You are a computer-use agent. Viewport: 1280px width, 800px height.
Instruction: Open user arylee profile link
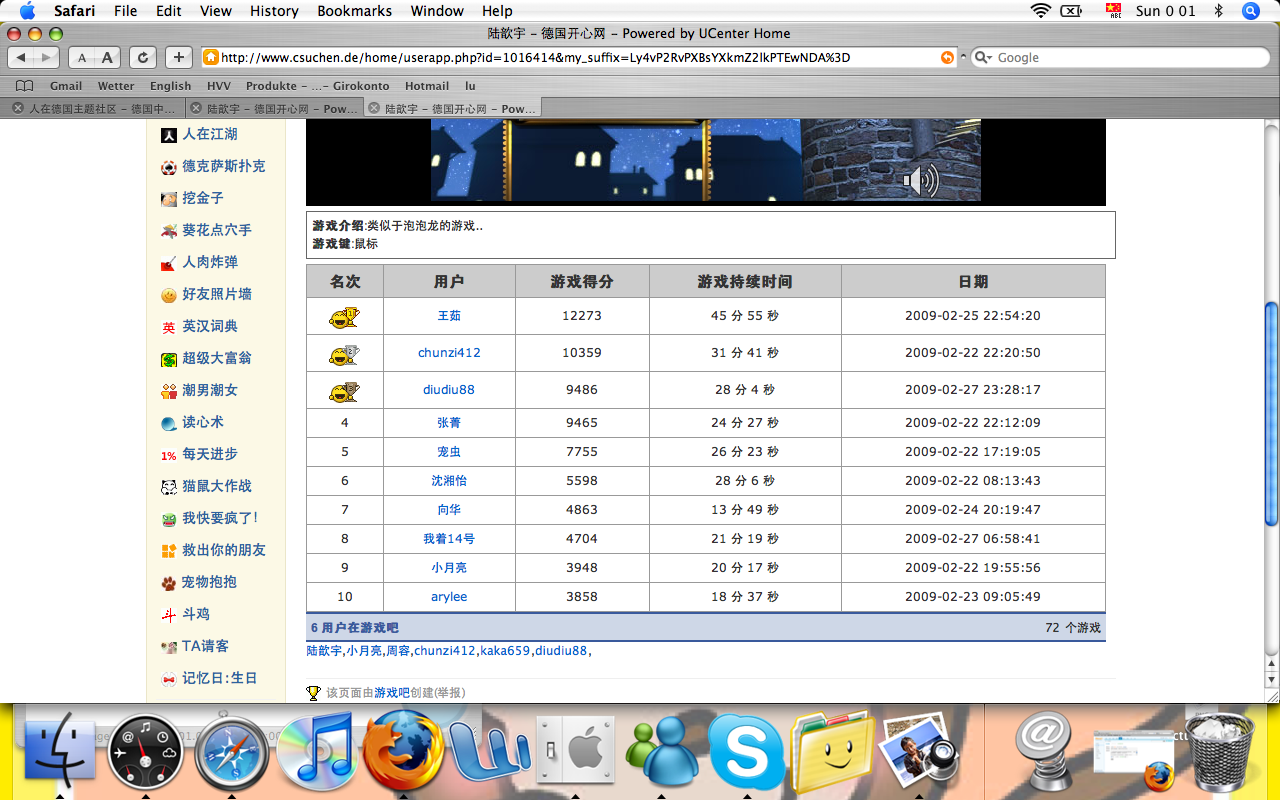pos(449,597)
